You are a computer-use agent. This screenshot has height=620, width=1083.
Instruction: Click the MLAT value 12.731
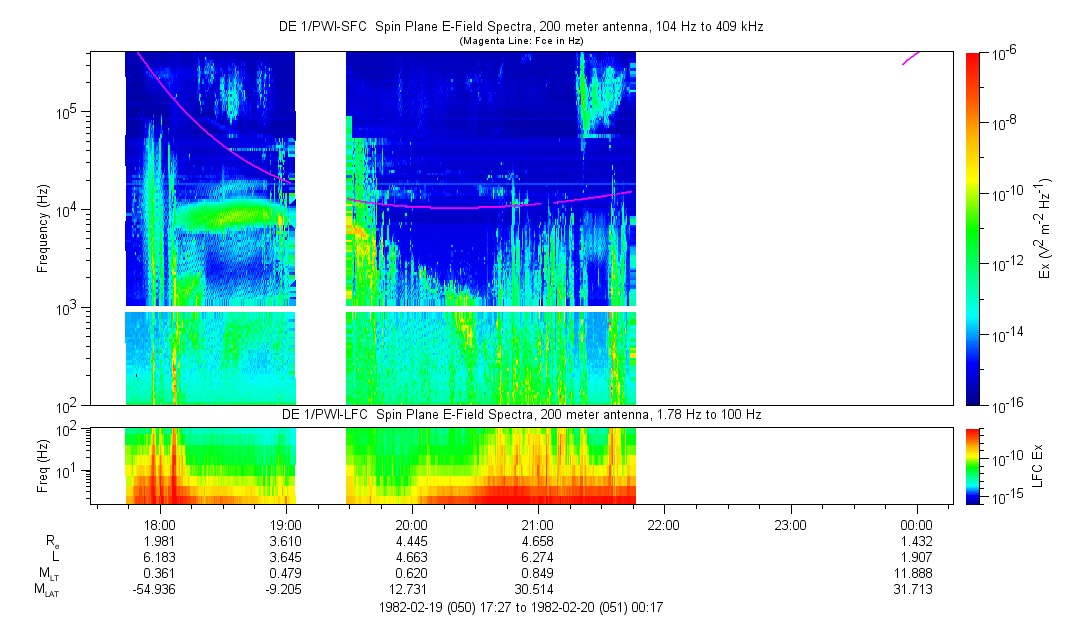pos(409,590)
